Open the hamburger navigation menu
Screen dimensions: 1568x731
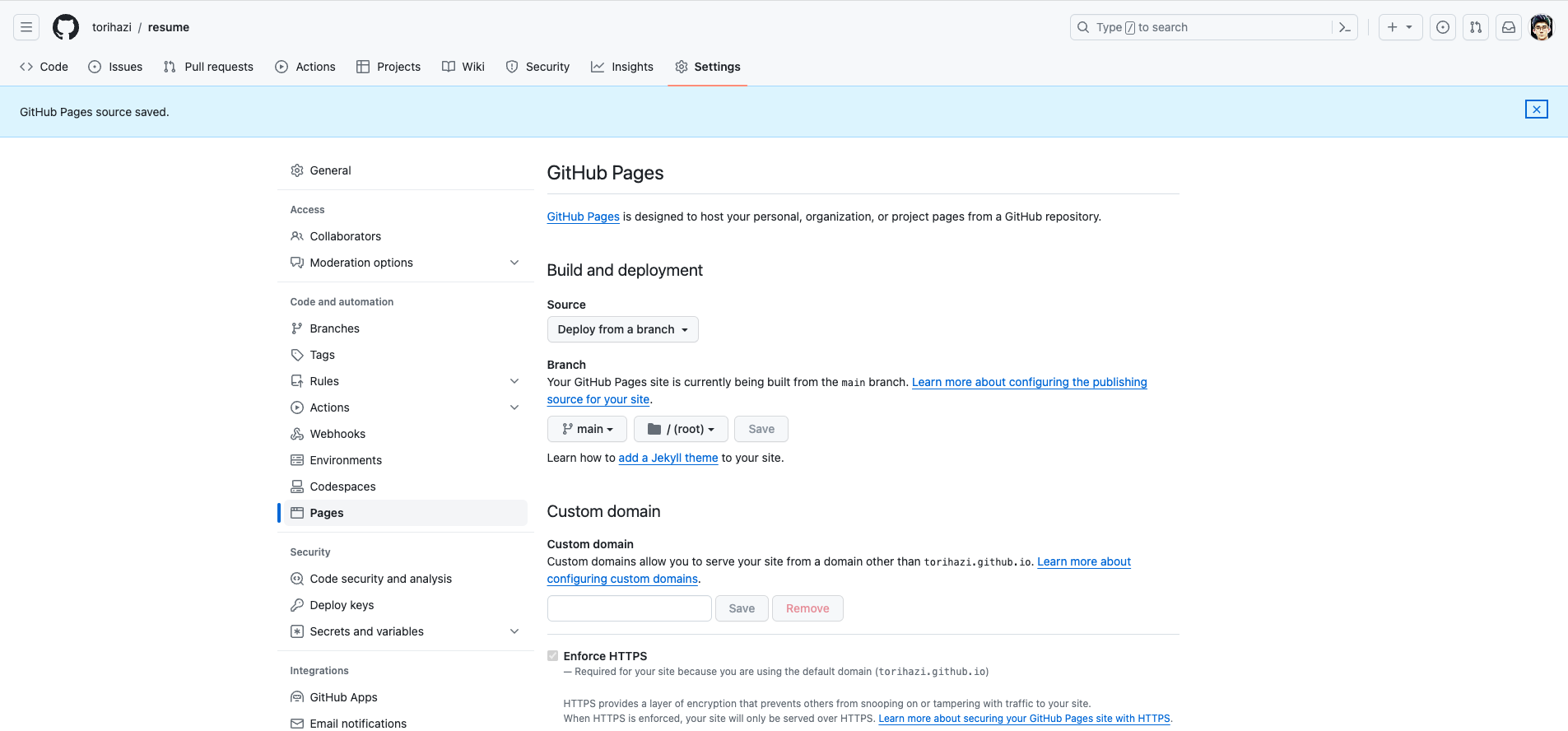click(x=26, y=27)
